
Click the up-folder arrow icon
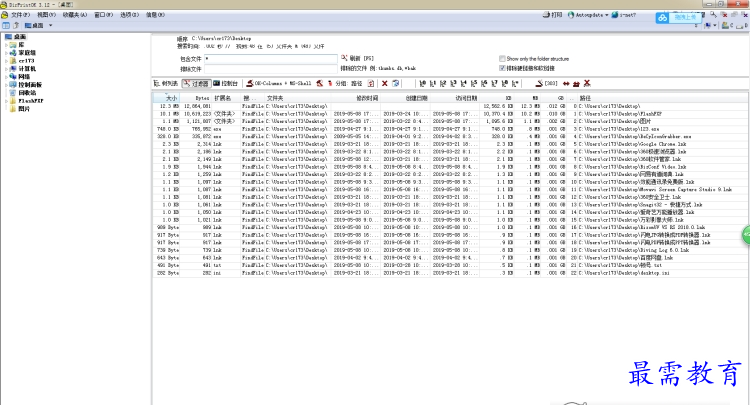coord(16,25)
